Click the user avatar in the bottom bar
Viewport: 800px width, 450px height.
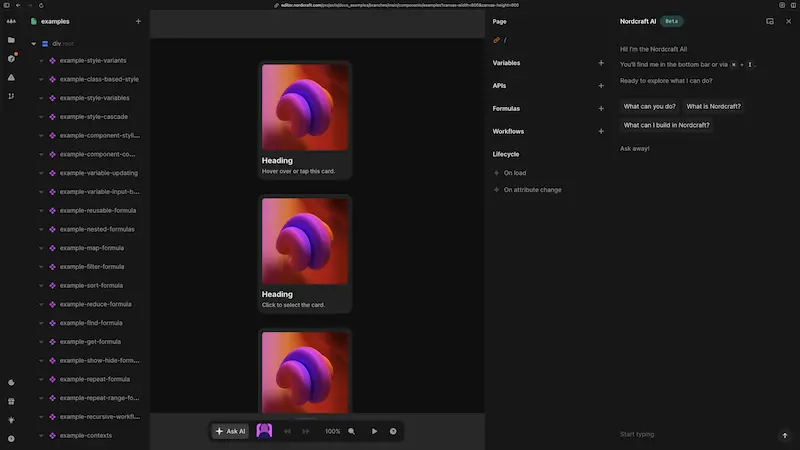tap(264, 431)
